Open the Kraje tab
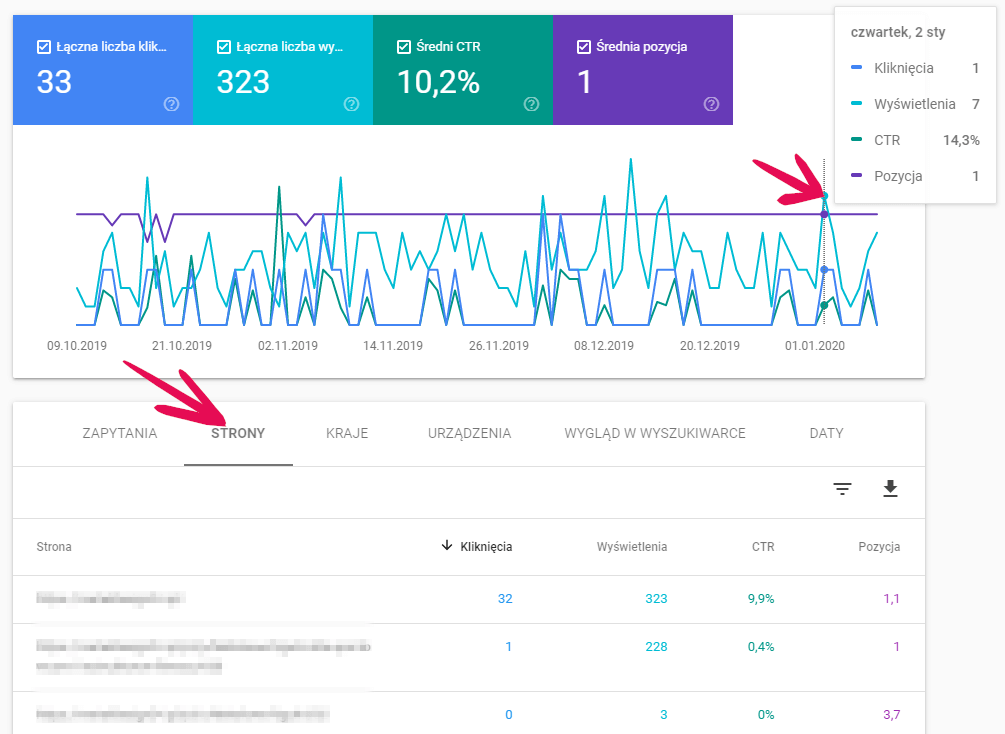The width and height of the screenshot is (1005, 734). (x=347, y=434)
